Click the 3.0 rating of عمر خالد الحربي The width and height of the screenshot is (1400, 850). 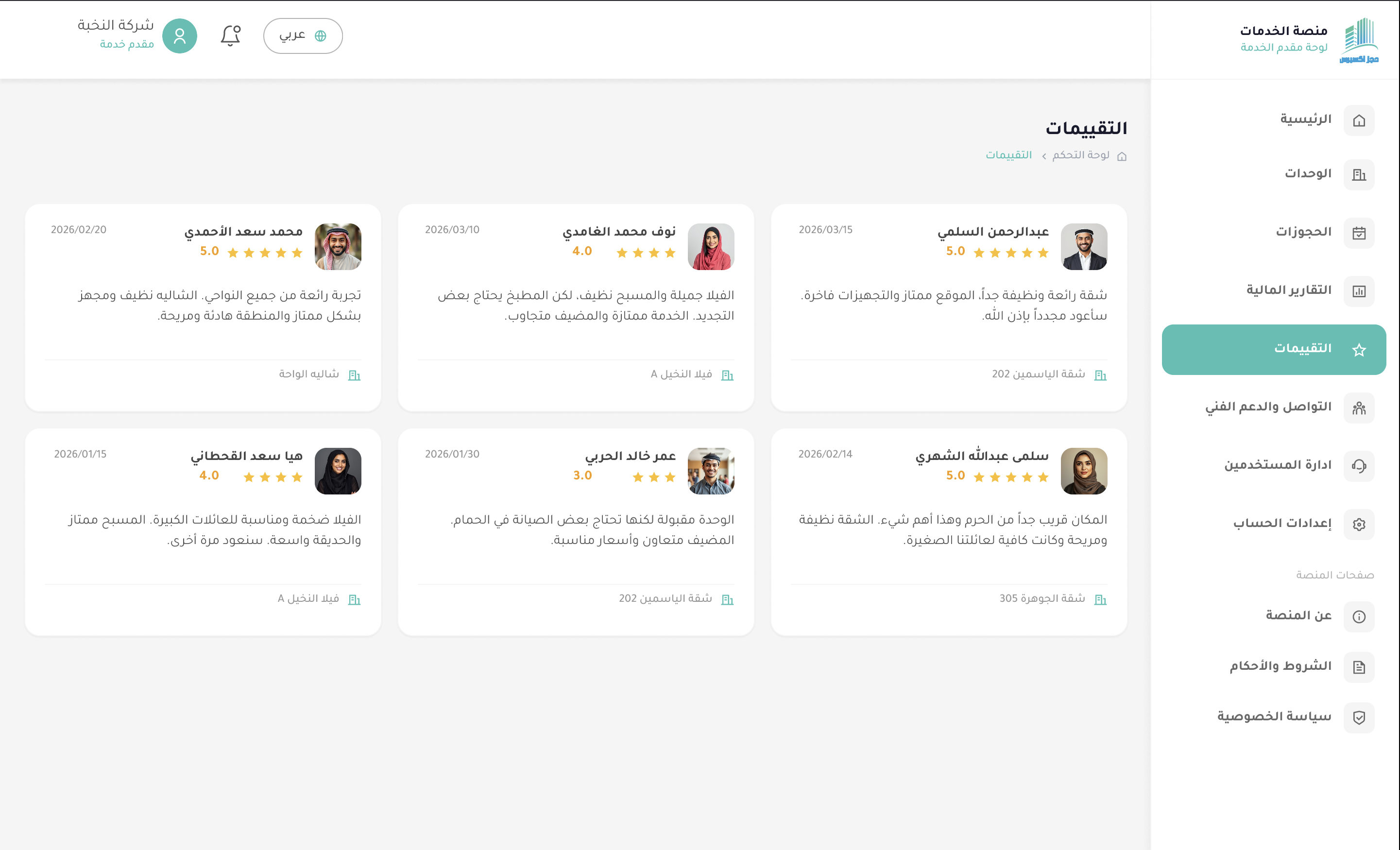pyautogui.click(x=582, y=476)
